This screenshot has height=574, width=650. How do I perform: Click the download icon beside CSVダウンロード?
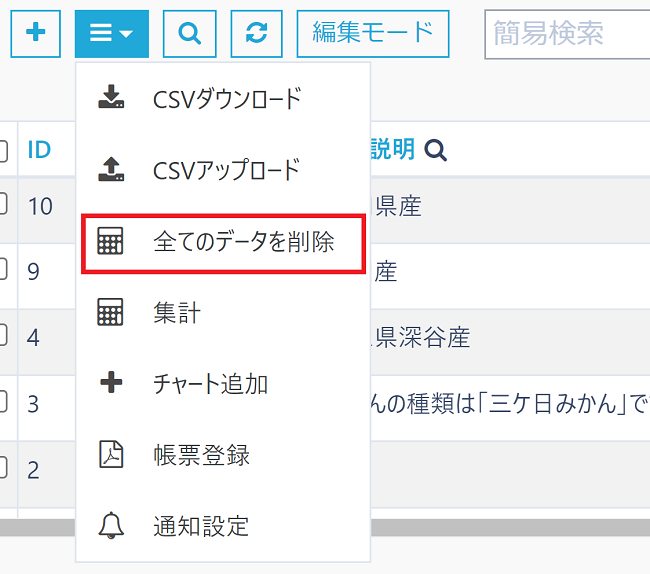click(112, 98)
